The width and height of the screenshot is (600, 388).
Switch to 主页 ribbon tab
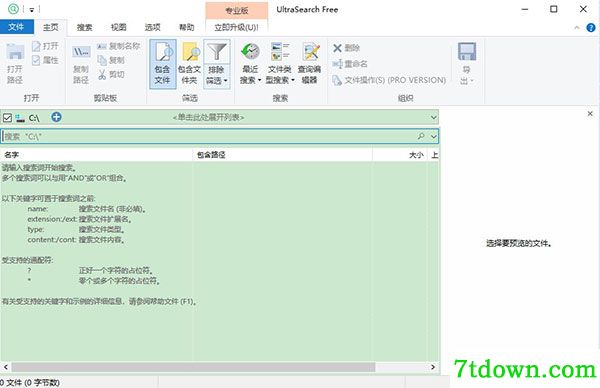click(x=51, y=27)
